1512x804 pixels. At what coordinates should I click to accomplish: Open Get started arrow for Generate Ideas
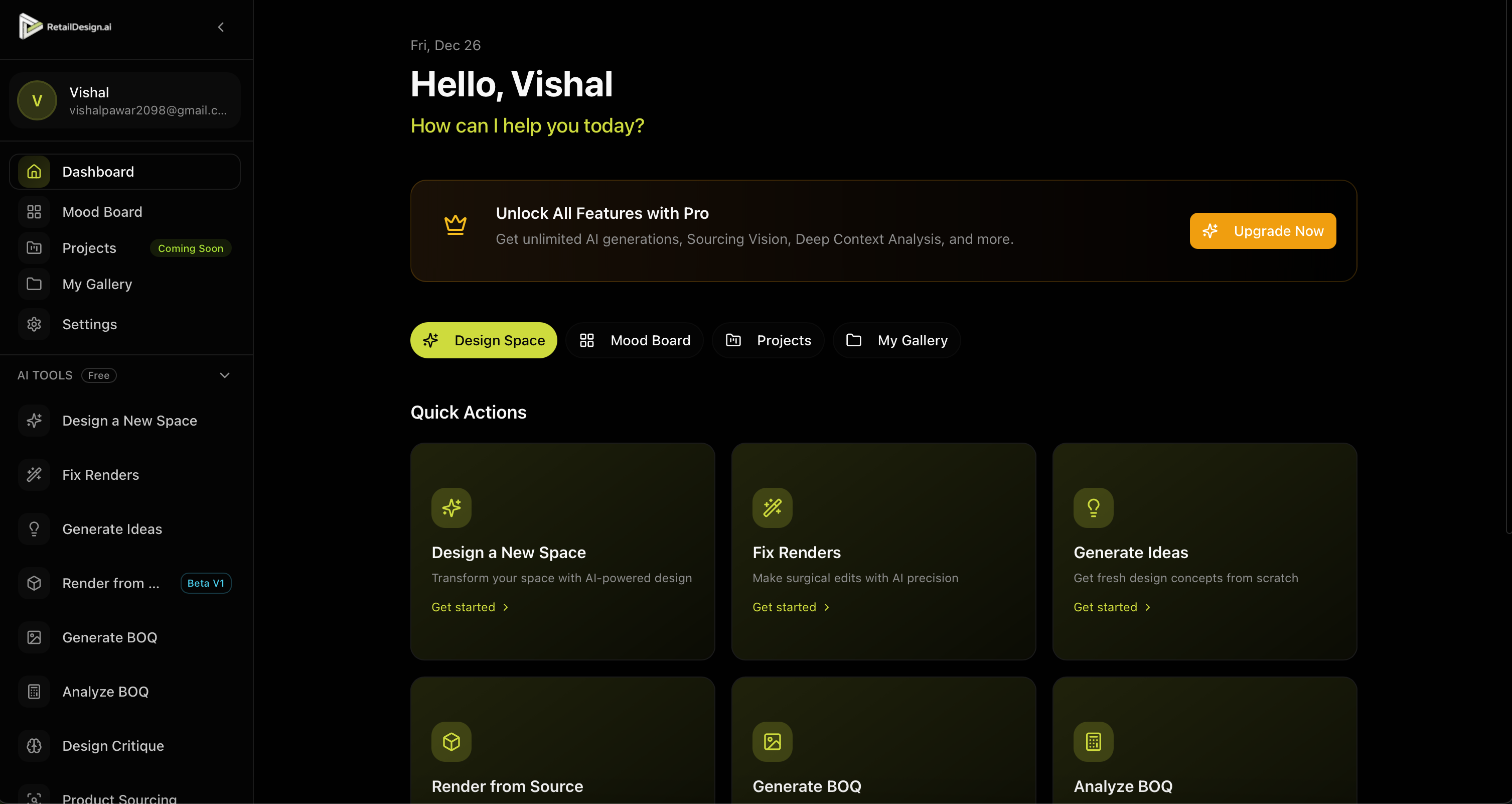[1112, 607]
